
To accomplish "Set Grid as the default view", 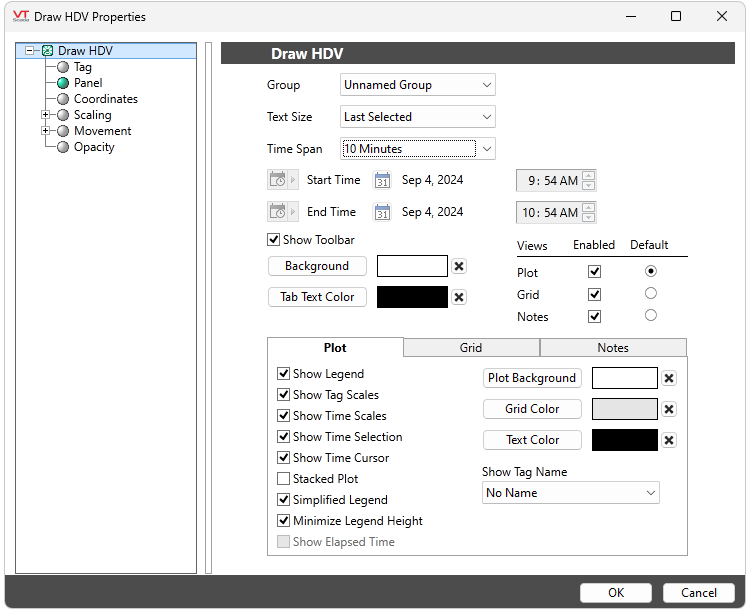I will coord(651,293).
